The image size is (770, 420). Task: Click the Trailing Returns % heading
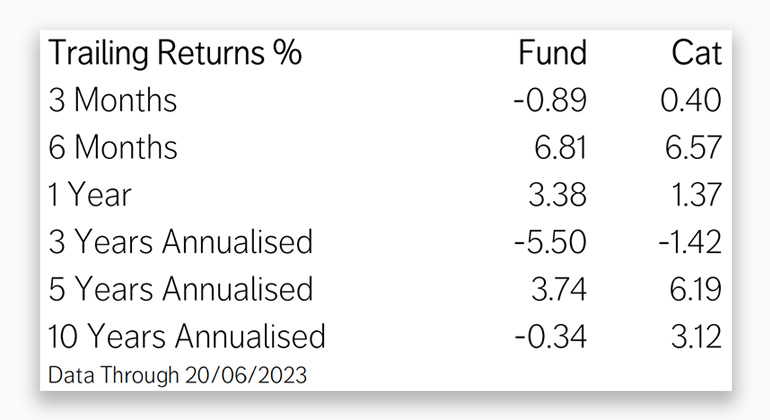[175, 53]
